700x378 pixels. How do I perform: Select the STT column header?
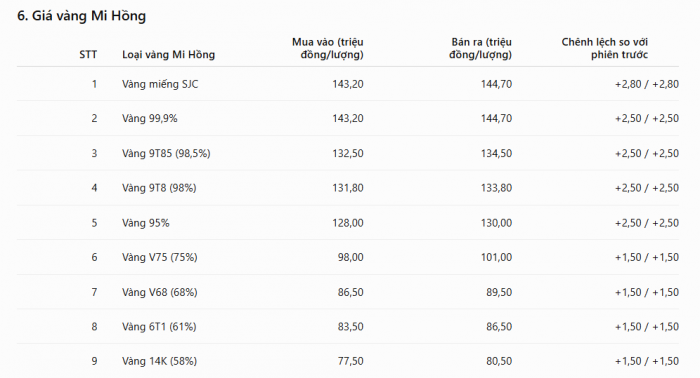(88, 54)
